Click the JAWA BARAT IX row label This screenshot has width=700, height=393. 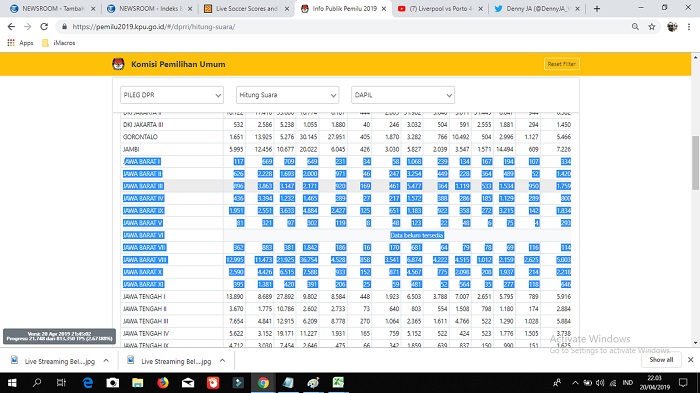coord(143,210)
